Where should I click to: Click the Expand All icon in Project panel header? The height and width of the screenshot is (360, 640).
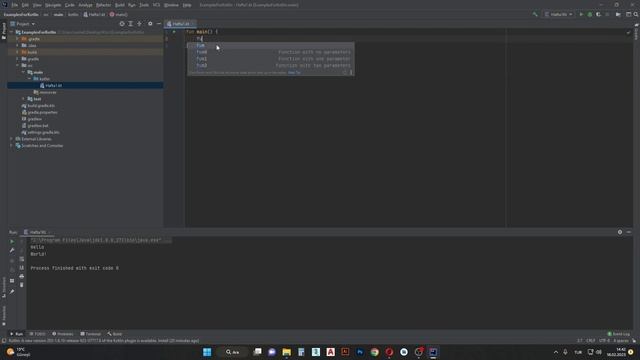click(x=131, y=24)
